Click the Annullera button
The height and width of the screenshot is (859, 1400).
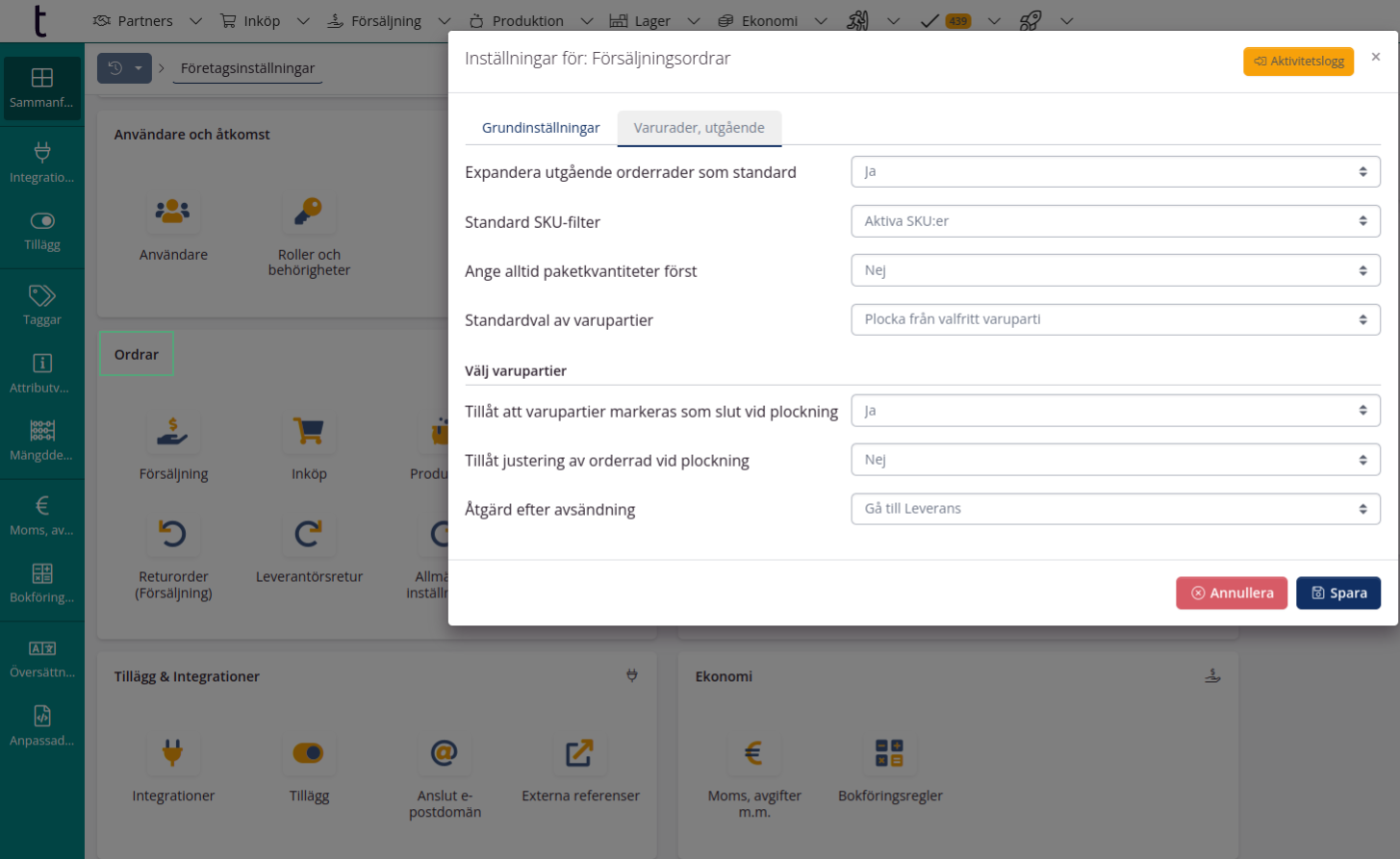pos(1231,594)
